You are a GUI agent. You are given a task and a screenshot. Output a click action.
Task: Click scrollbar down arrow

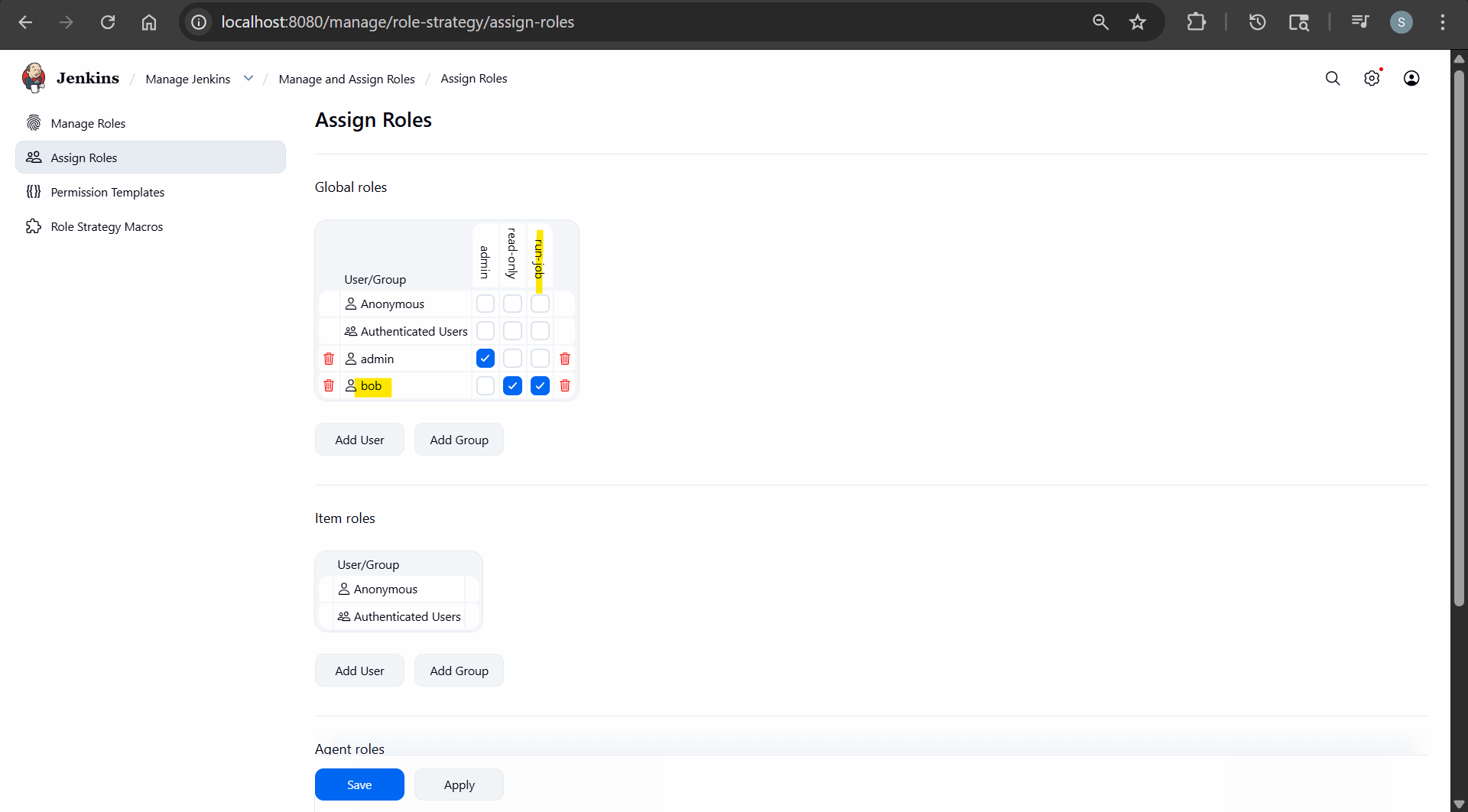click(x=1459, y=804)
